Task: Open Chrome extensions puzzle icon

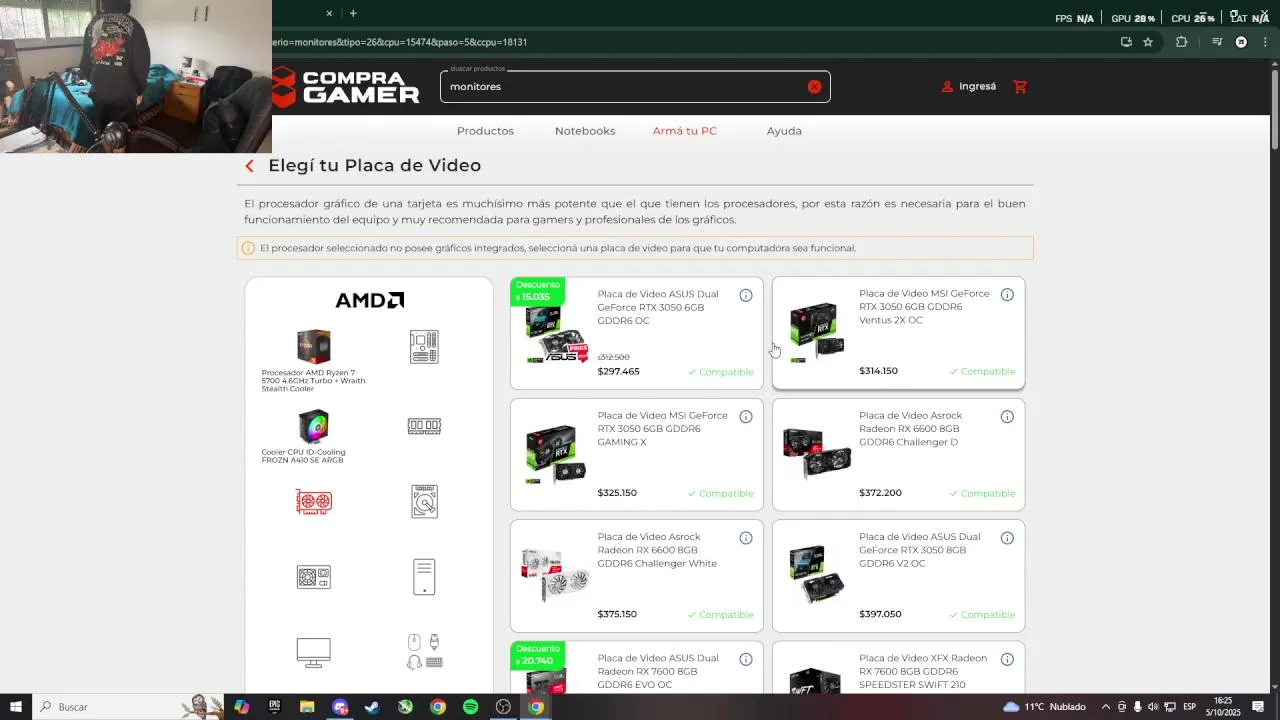Action: 1181,42
